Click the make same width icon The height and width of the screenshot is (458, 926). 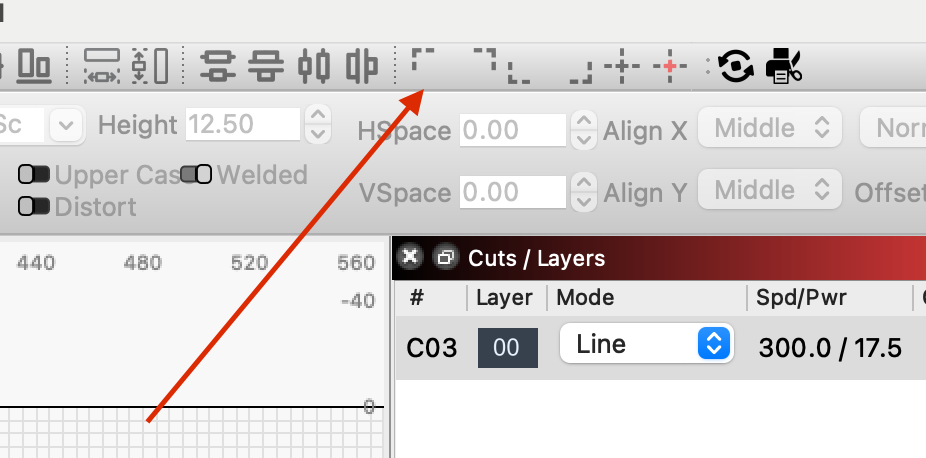(102, 66)
